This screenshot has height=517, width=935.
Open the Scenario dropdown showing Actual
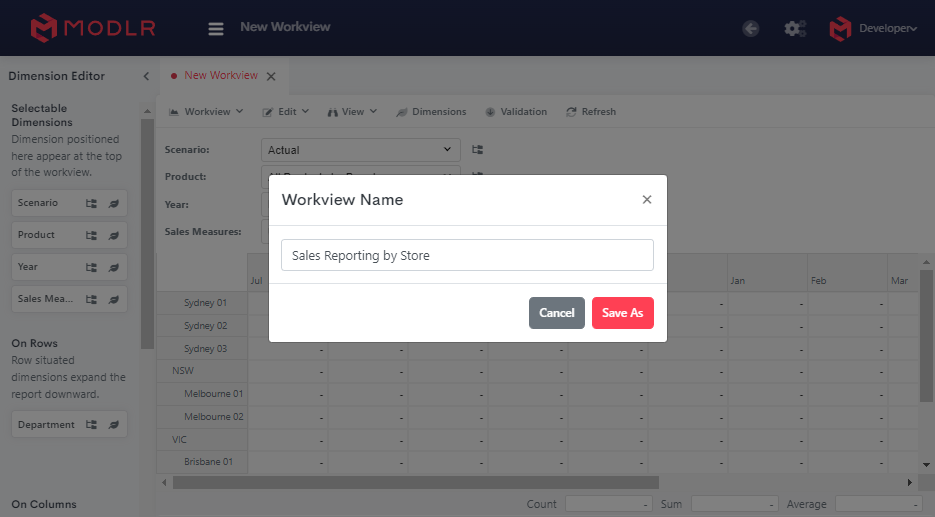pos(361,150)
